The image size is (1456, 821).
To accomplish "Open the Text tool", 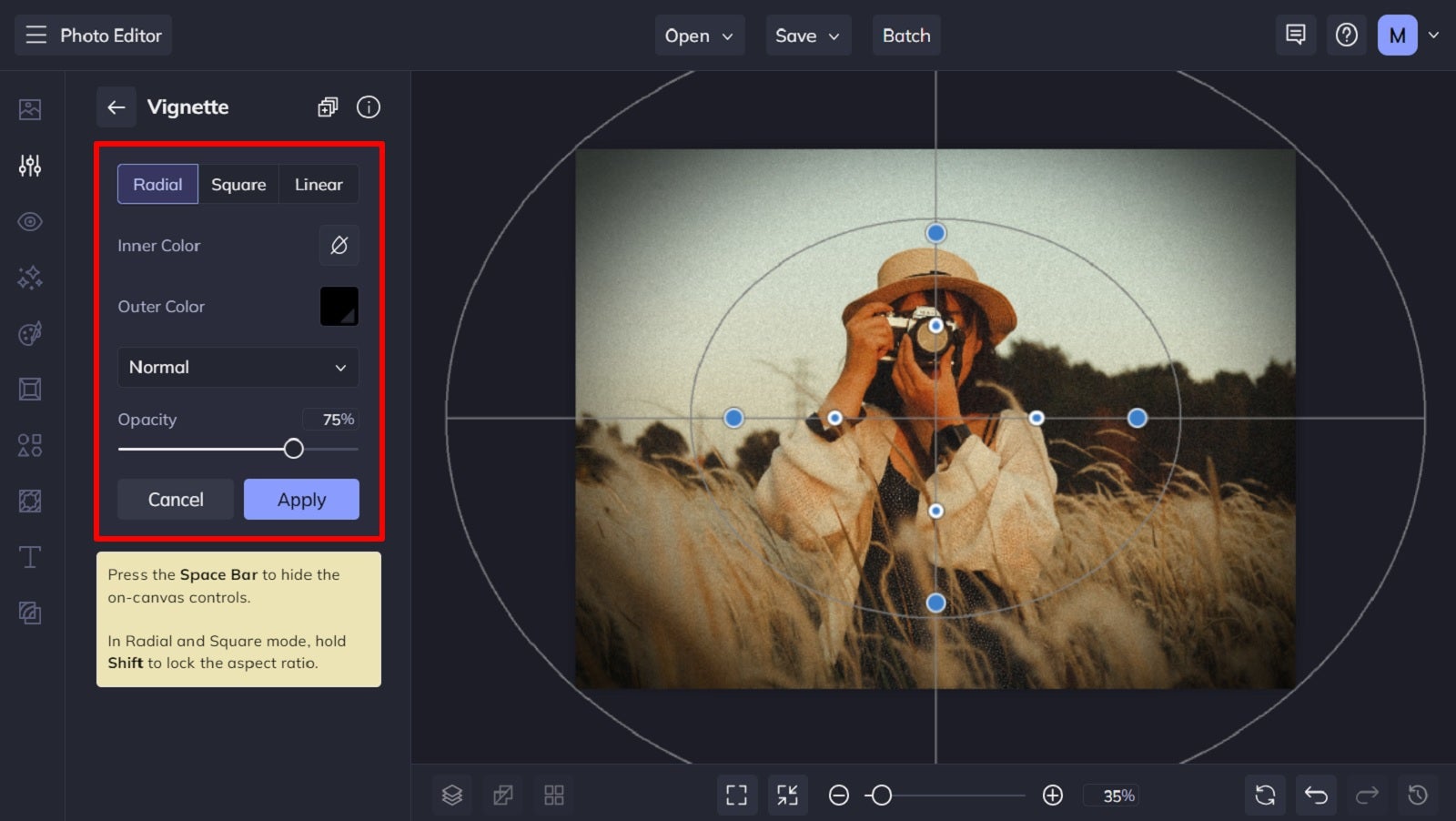I will coord(30,557).
